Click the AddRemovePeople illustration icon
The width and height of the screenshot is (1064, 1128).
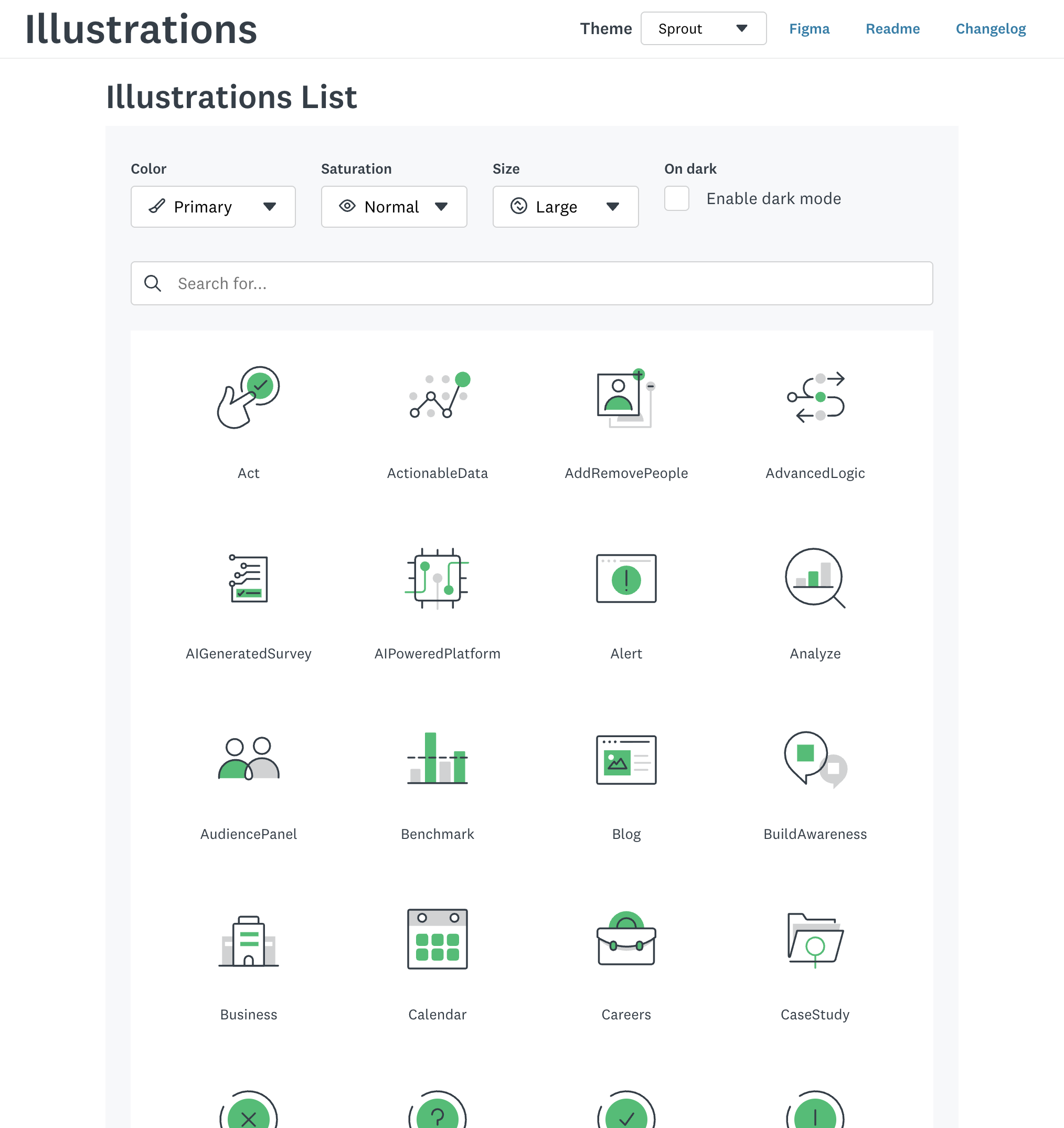[x=626, y=398]
